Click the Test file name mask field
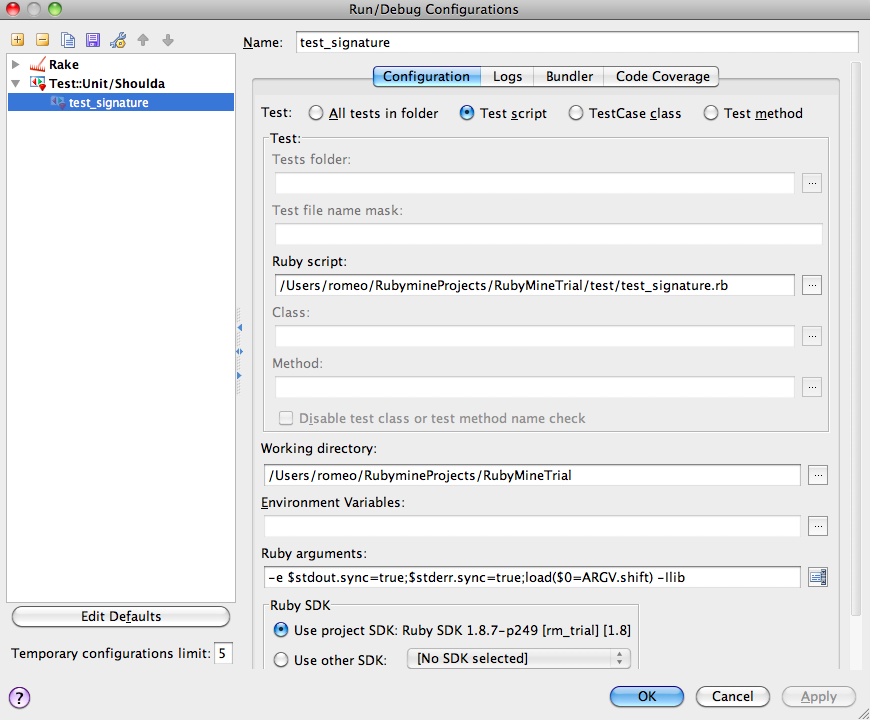This screenshot has height=720, width=870. (549, 234)
